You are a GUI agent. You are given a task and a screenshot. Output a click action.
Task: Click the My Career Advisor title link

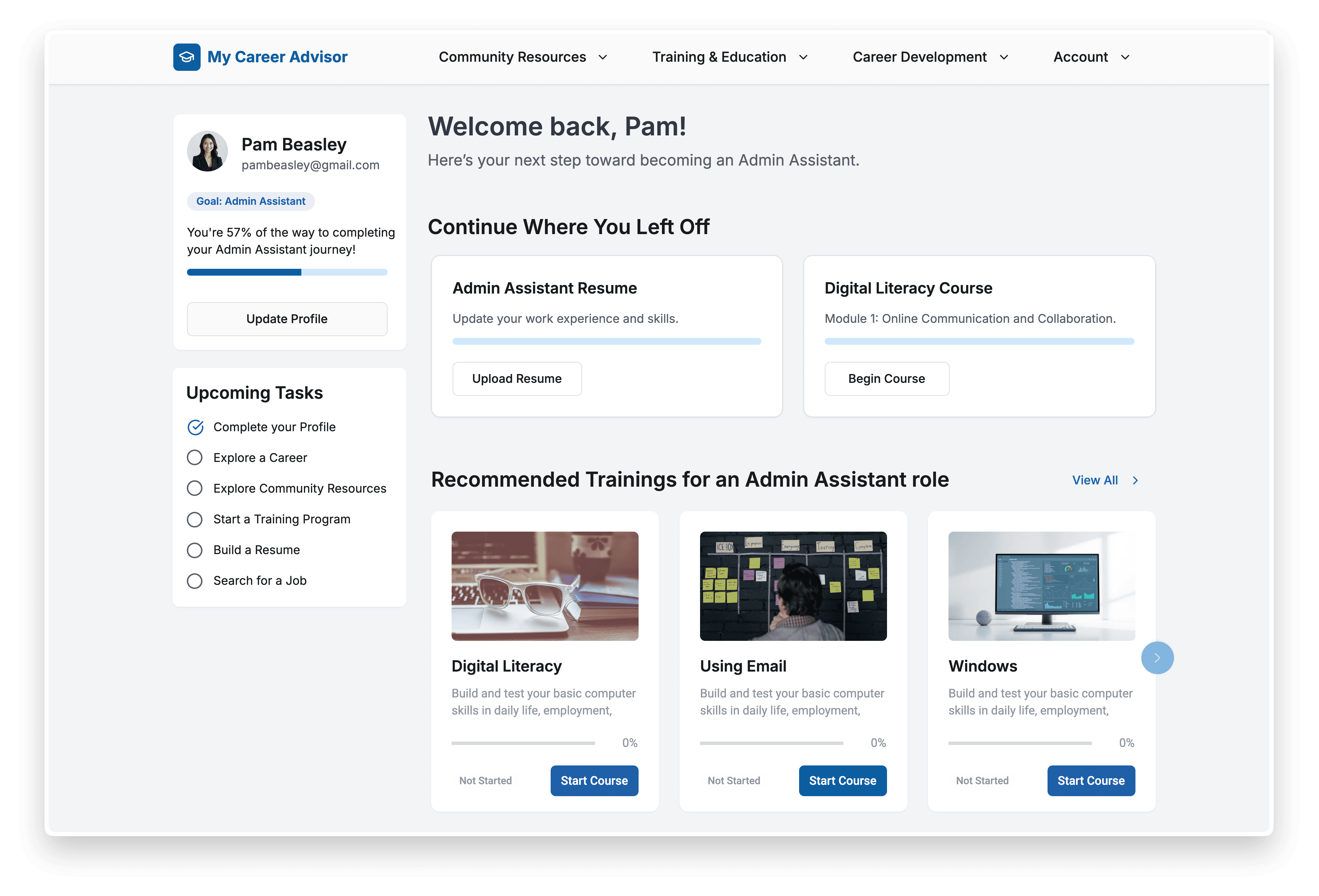tap(277, 57)
